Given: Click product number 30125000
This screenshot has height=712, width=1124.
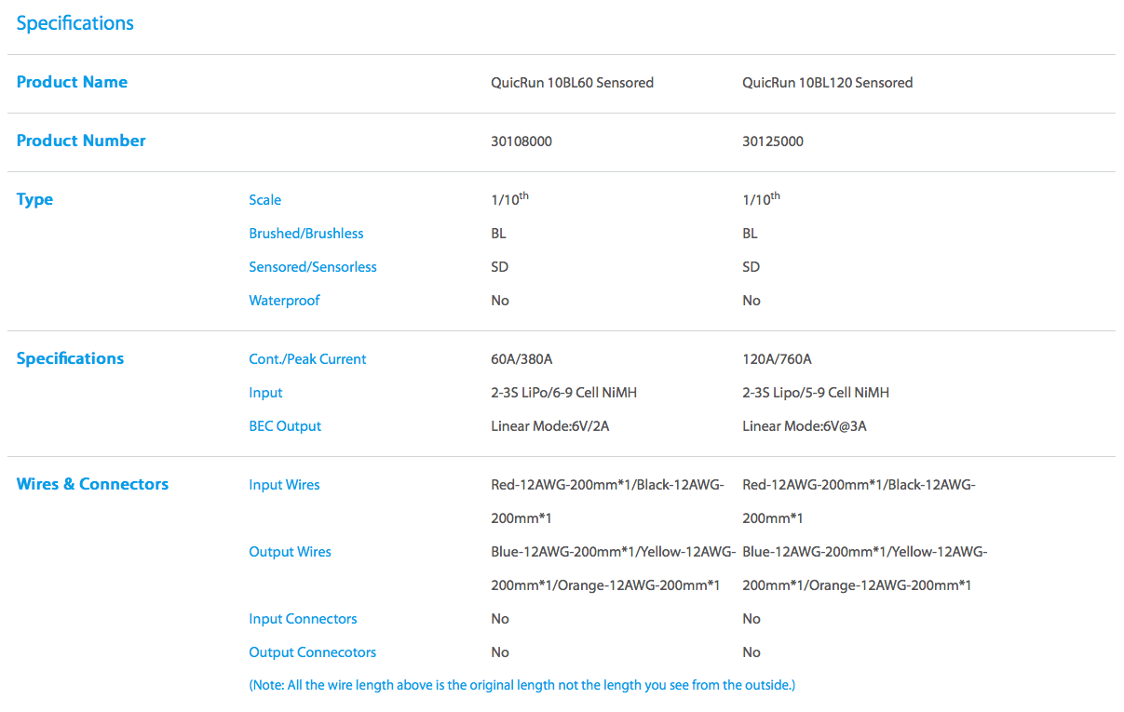Looking at the screenshot, I should click(x=773, y=142).
